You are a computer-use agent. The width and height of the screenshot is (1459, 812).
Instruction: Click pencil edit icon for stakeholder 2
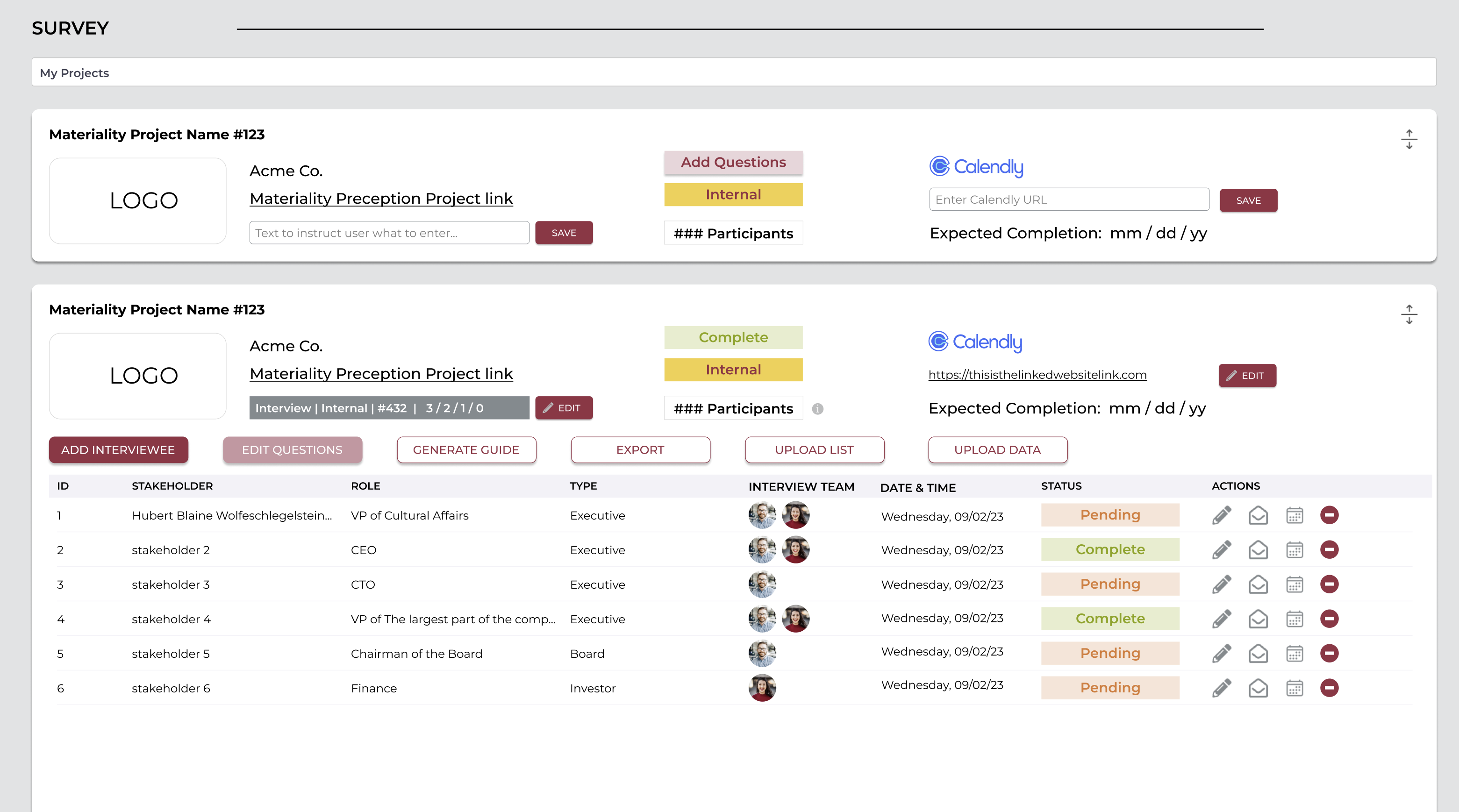click(x=1222, y=549)
